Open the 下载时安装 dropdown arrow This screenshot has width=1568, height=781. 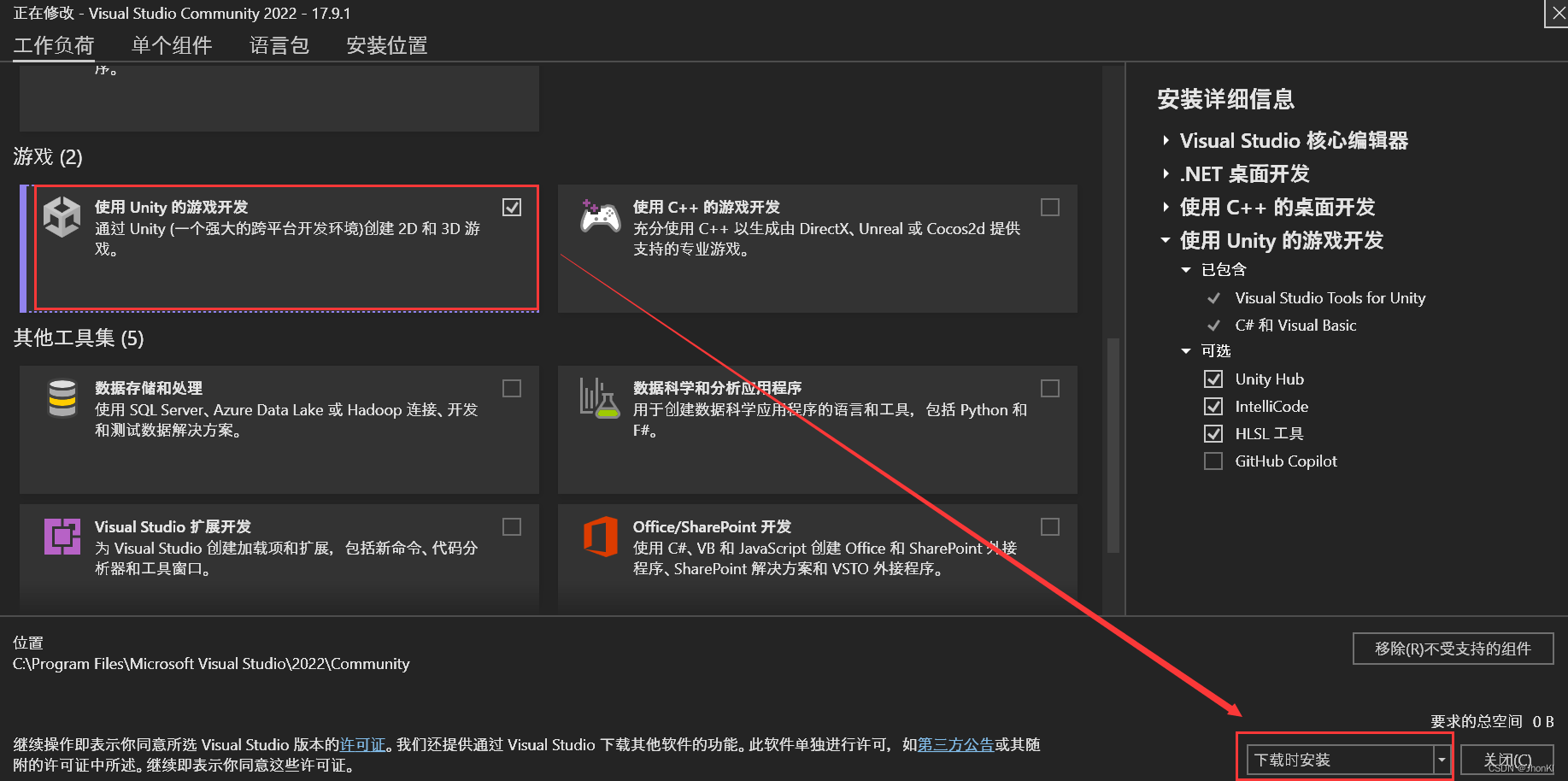(x=1442, y=760)
